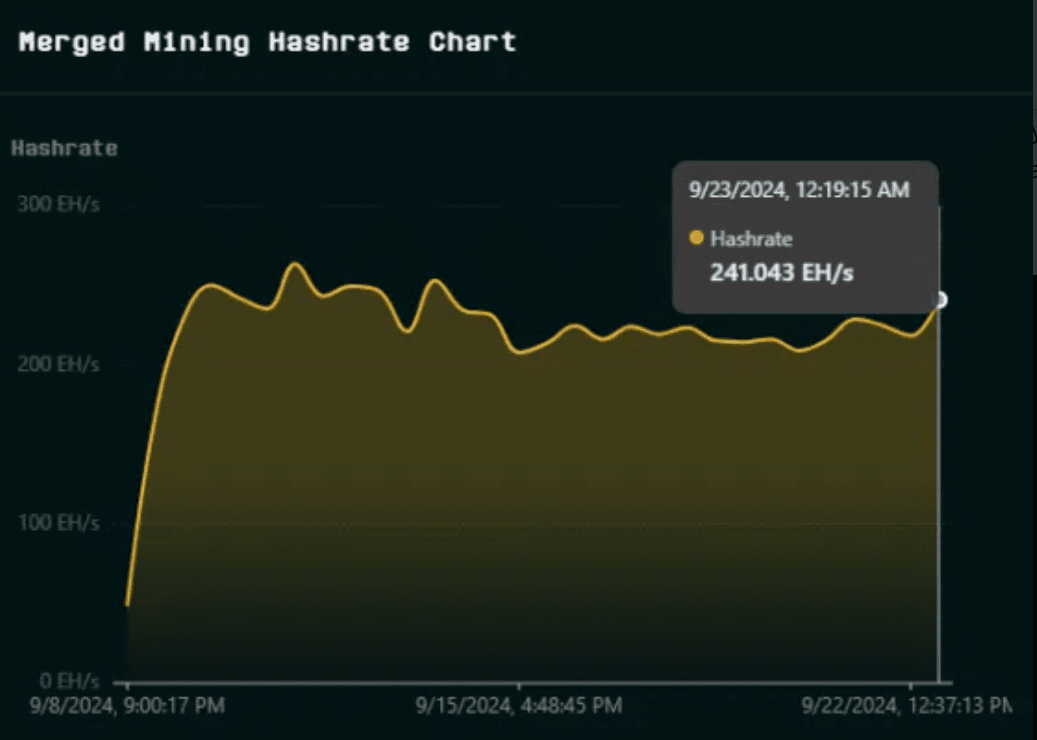The image size is (1037, 740).
Task: Click the Hashrate y-axis heading
Action: pos(64,148)
